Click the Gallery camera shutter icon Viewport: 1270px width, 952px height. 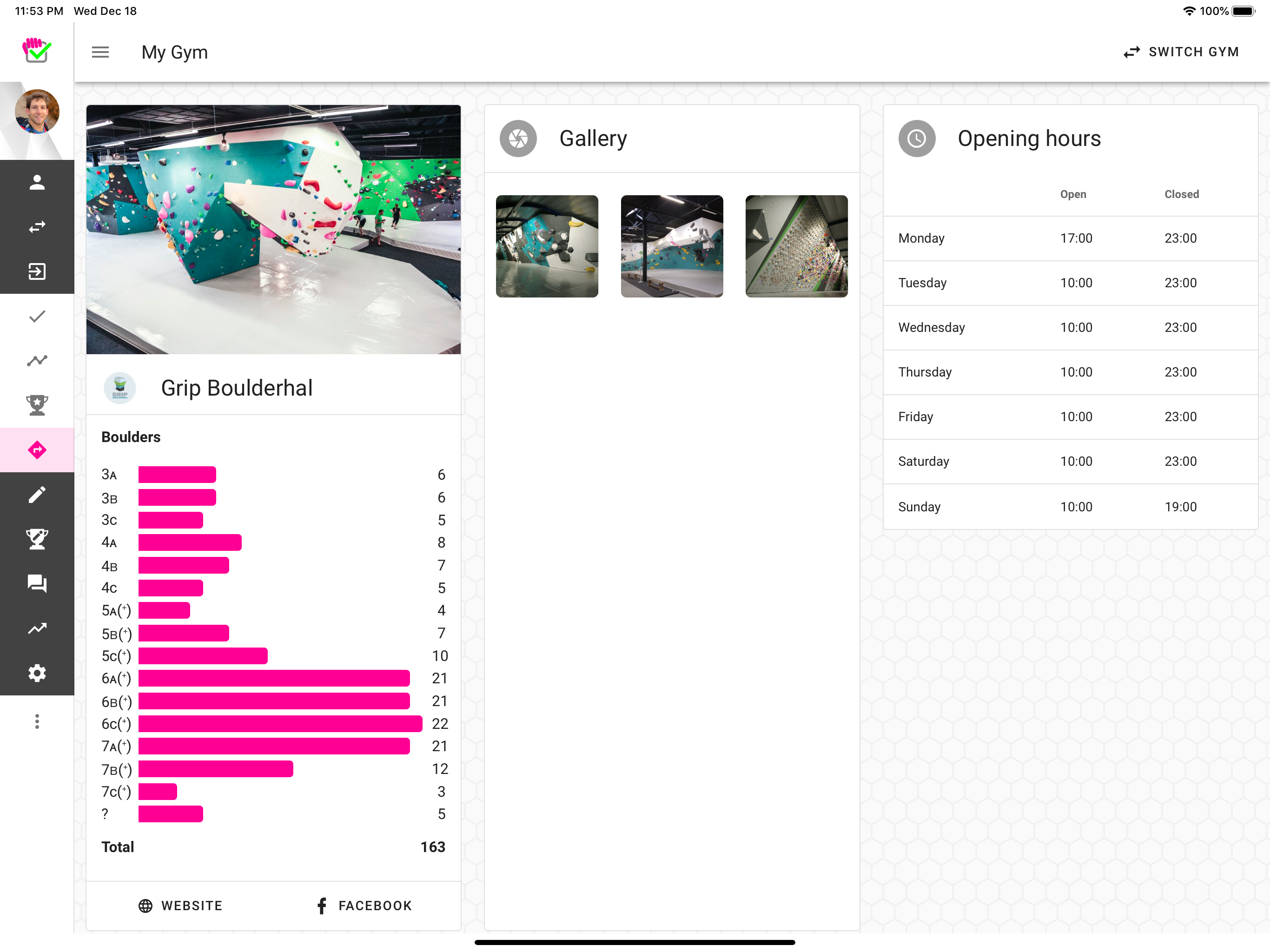point(518,139)
